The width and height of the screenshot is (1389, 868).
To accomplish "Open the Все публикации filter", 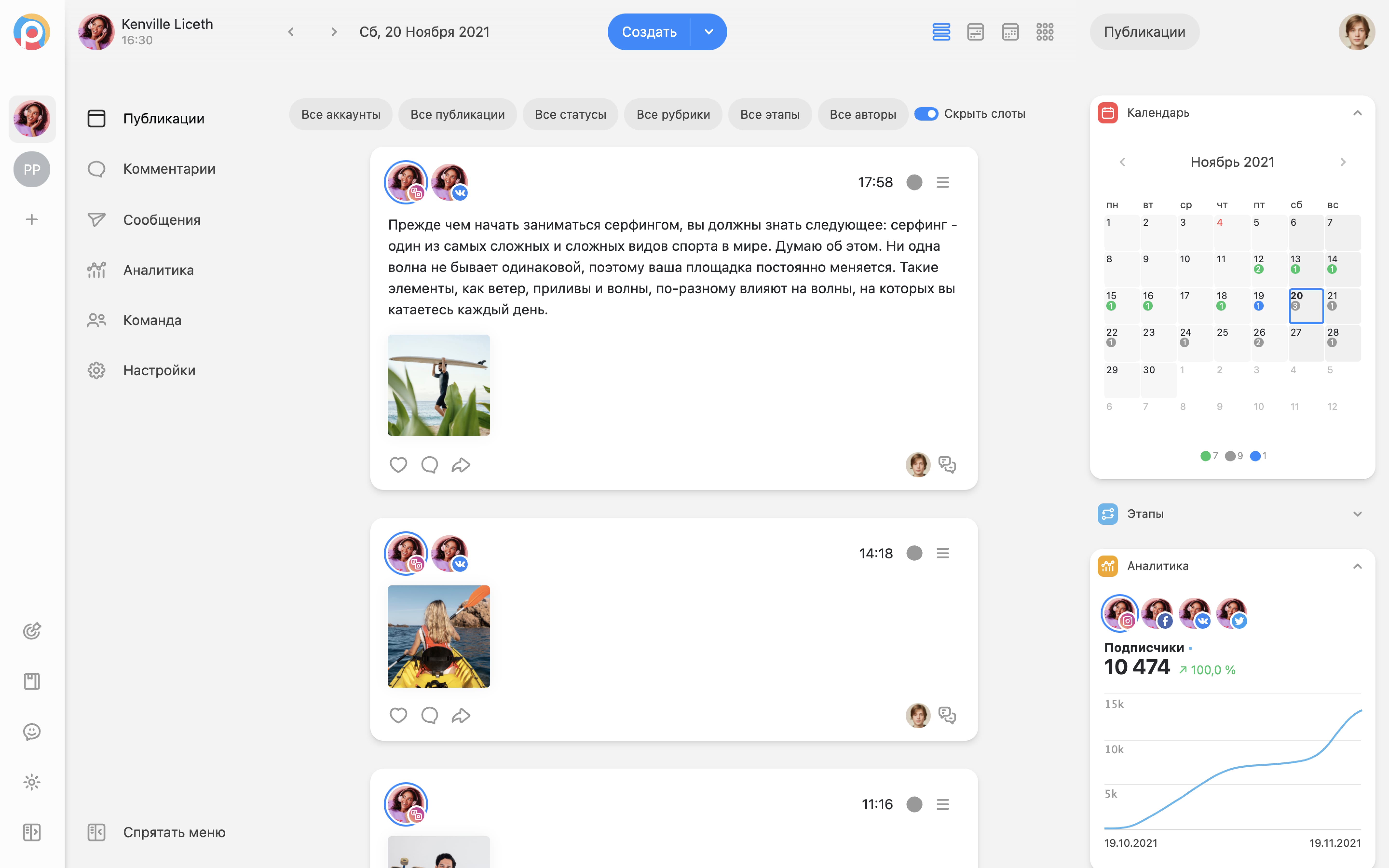I will (x=457, y=114).
